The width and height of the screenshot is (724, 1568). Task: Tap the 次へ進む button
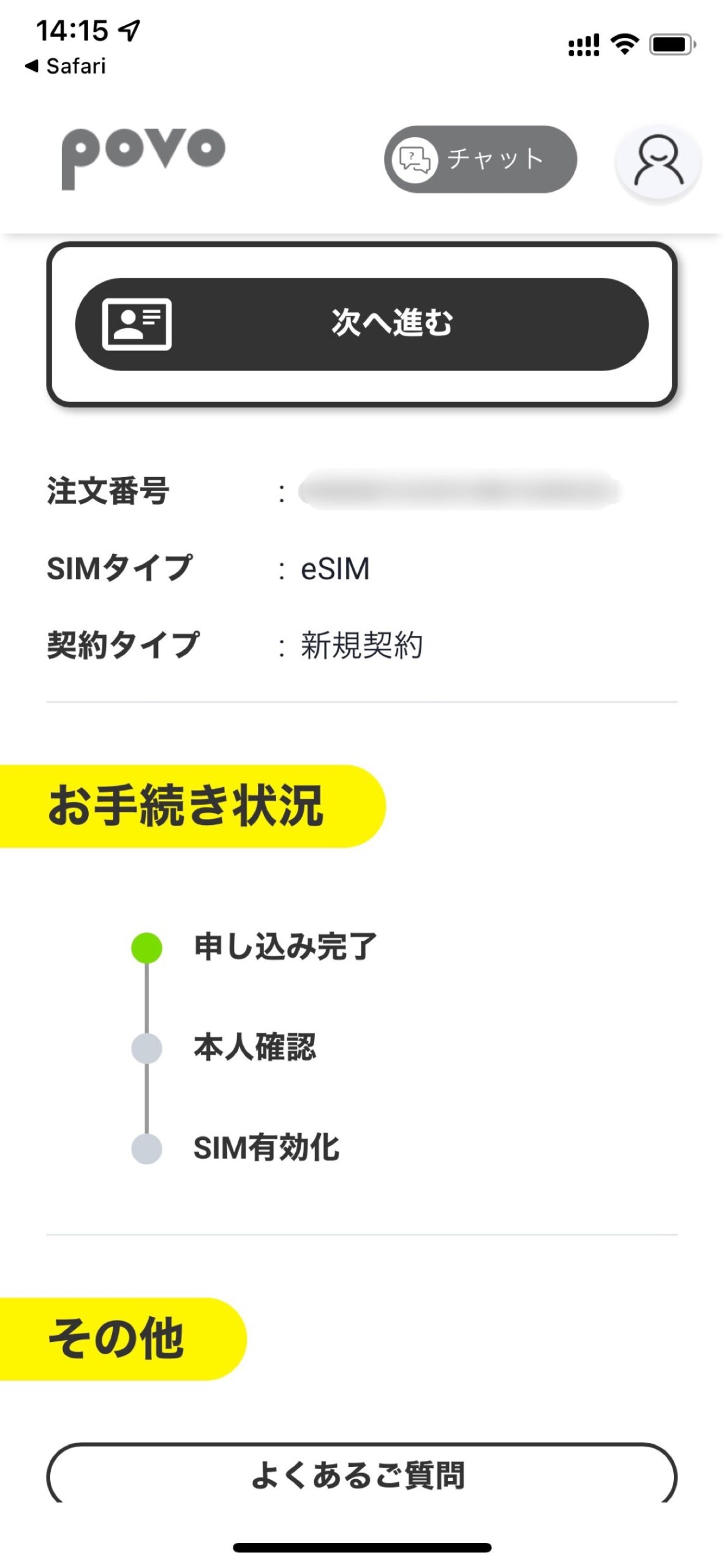pyautogui.click(x=361, y=324)
